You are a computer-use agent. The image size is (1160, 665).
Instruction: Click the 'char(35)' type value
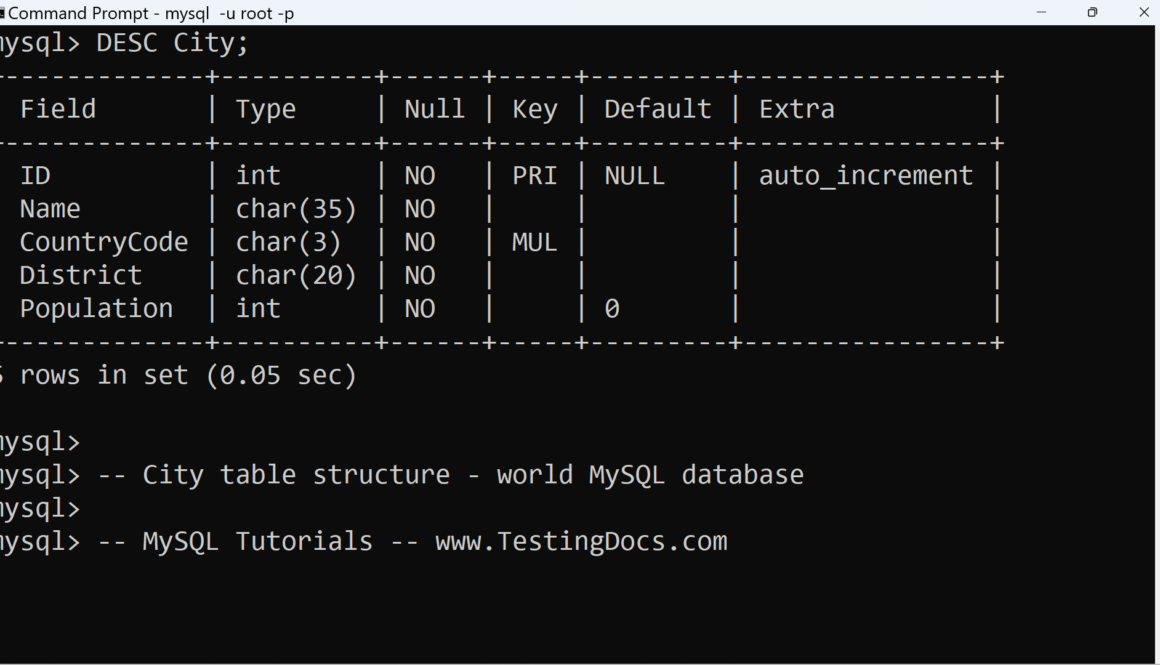coord(296,209)
